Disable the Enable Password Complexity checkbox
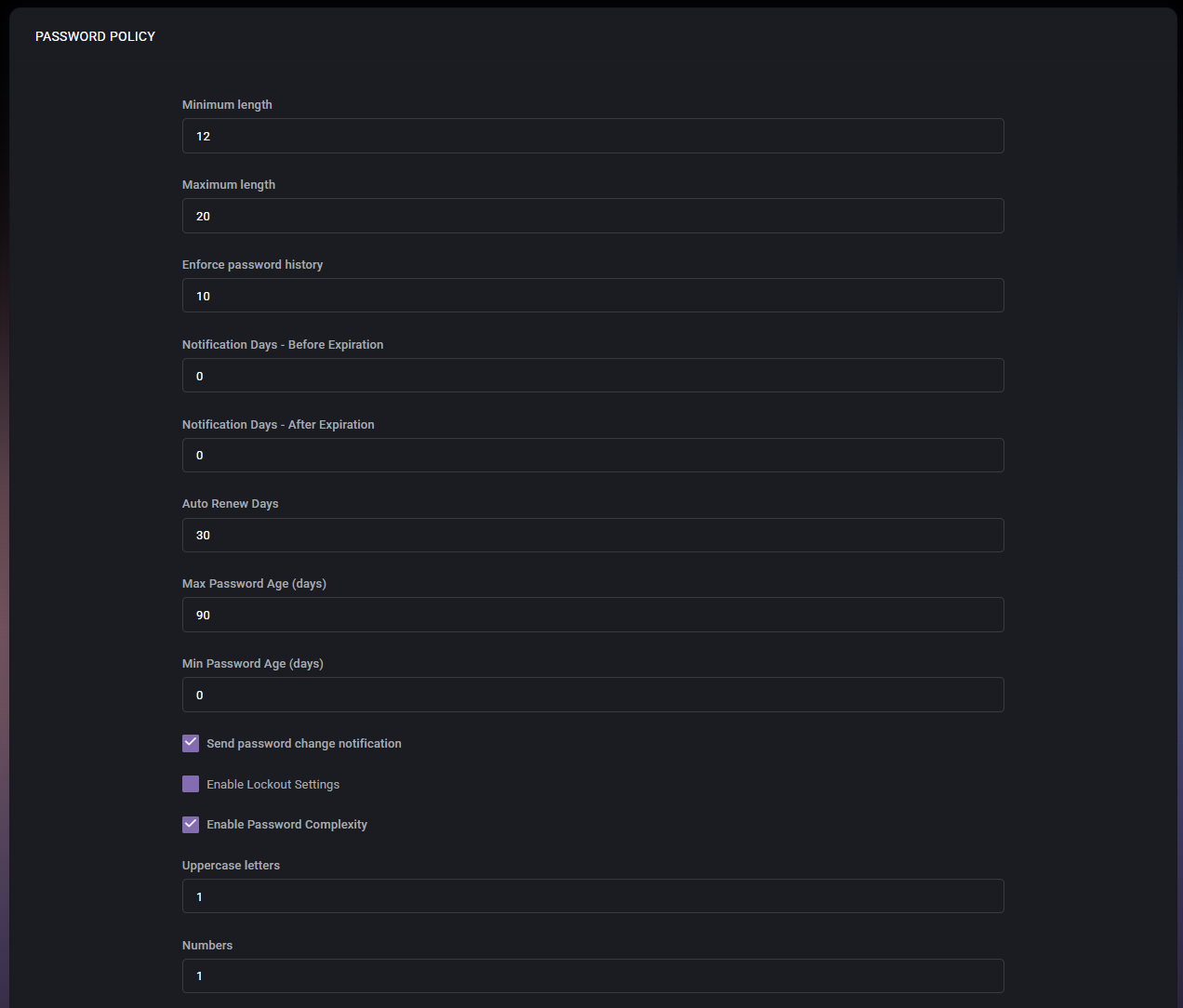 (x=191, y=824)
